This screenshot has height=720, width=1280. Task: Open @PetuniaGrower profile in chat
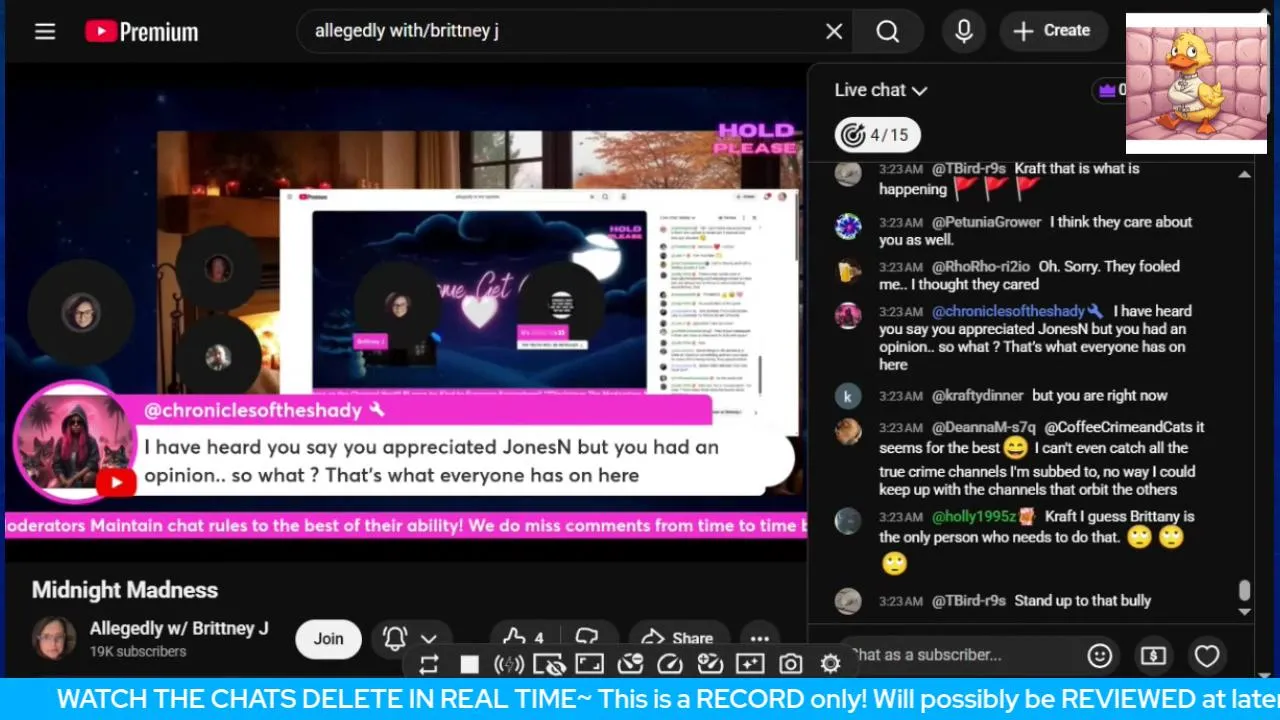coord(986,222)
